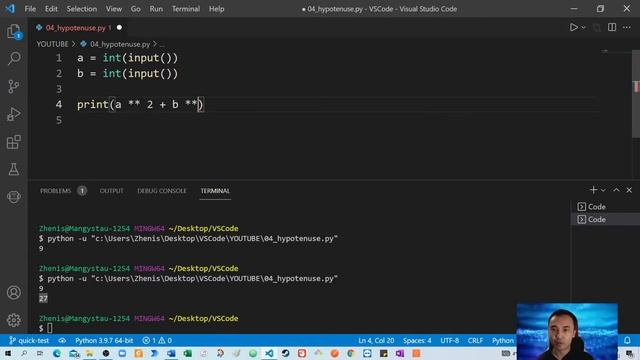Image resolution: width=640 pixels, height=360 pixels.
Task: Click the unsaved dot on the editor tab
Action: [x=119, y=27]
